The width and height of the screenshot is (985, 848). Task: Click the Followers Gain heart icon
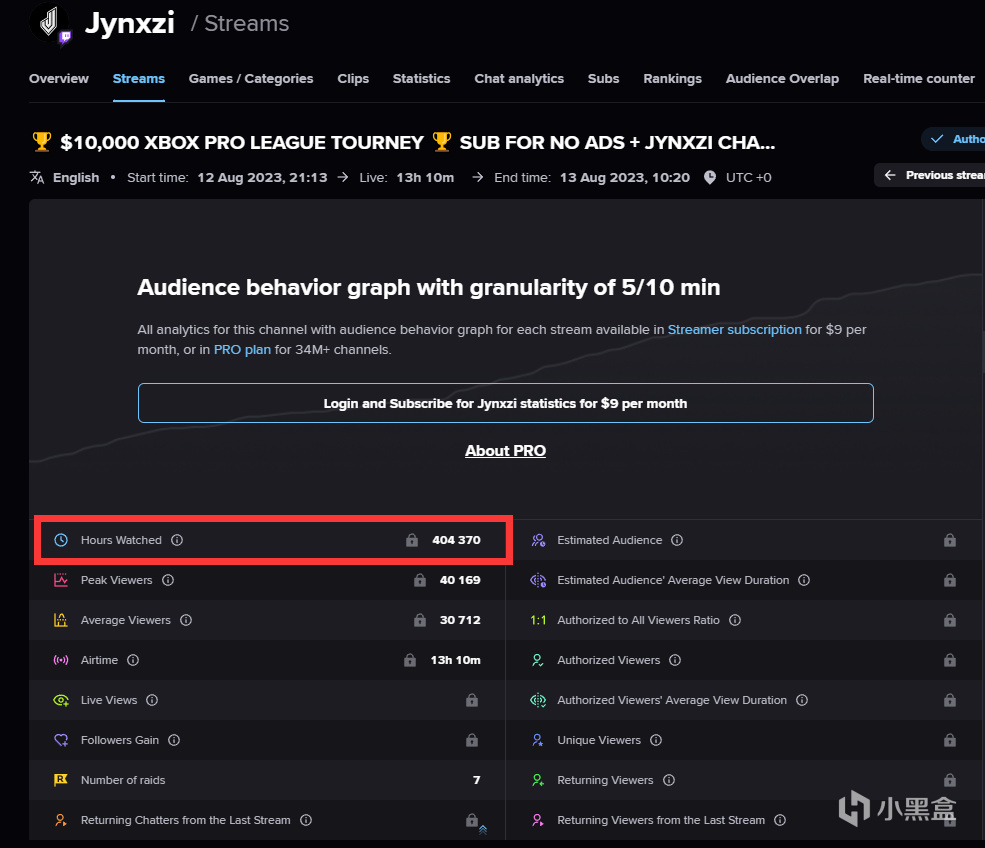[61, 740]
